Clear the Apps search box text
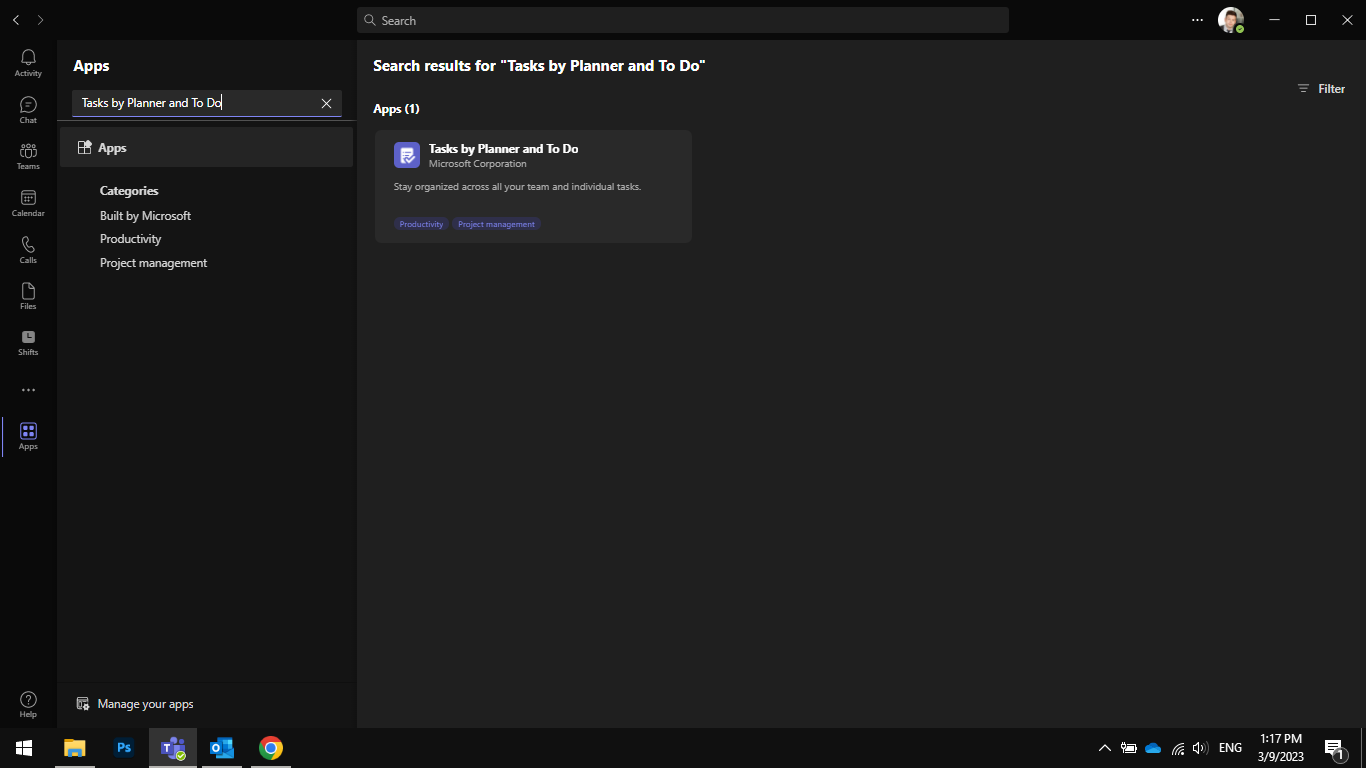Viewport: 1366px width, 768px height. pos(326,103)
